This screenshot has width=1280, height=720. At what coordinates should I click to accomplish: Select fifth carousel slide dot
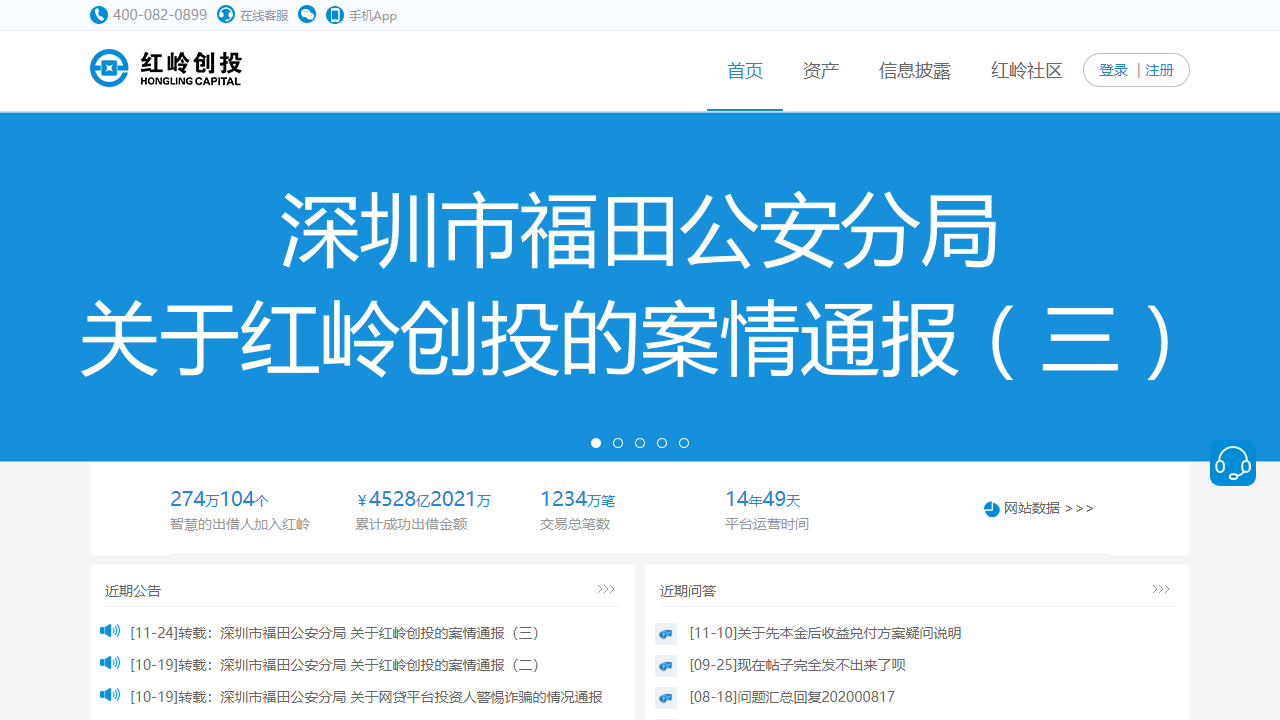coord(684,443)
